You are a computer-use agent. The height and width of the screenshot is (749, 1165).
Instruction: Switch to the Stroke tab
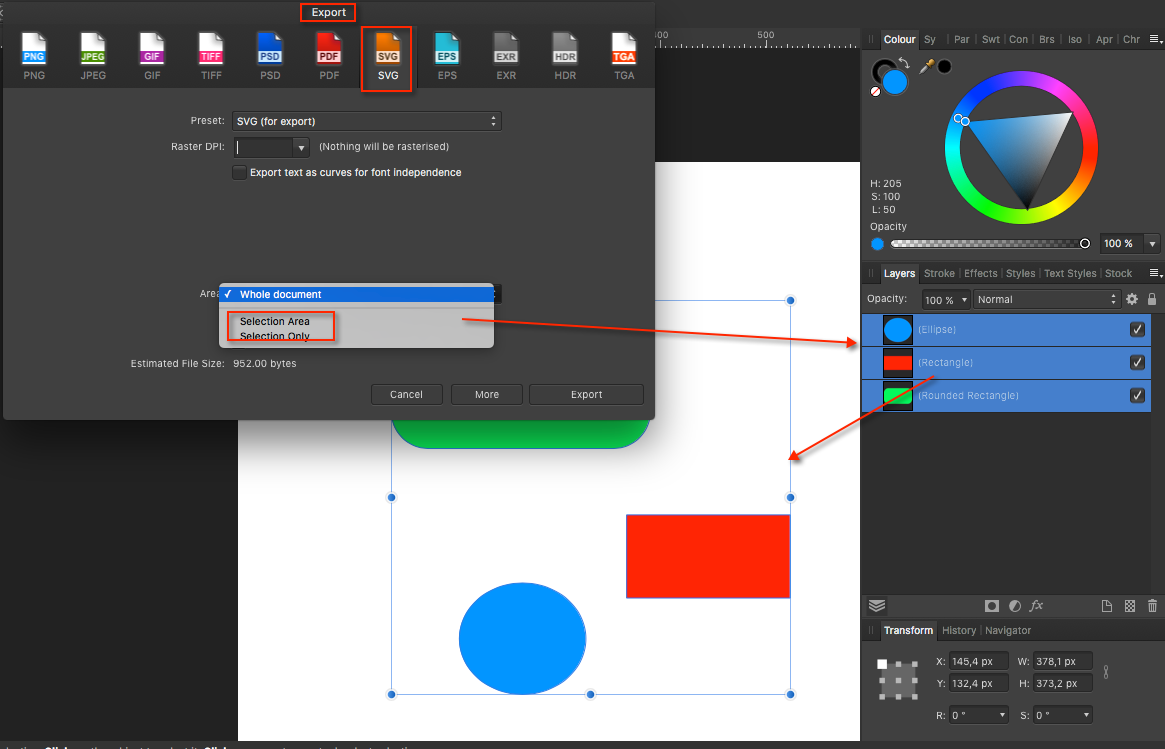[x=939, y=273]
